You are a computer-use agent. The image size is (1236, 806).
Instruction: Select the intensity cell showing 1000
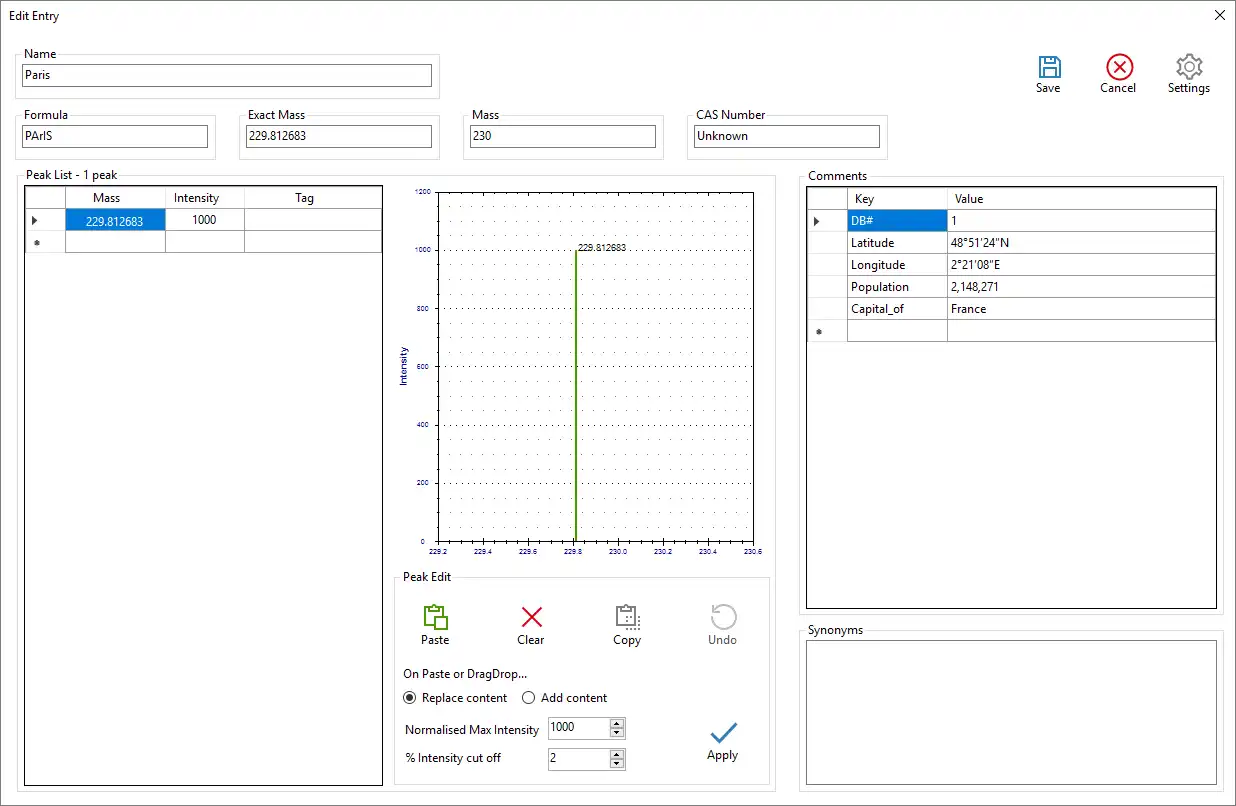coord(205,220)
